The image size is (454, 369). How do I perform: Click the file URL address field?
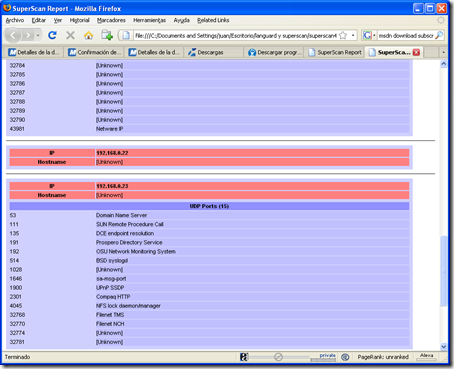coord(236,35)
